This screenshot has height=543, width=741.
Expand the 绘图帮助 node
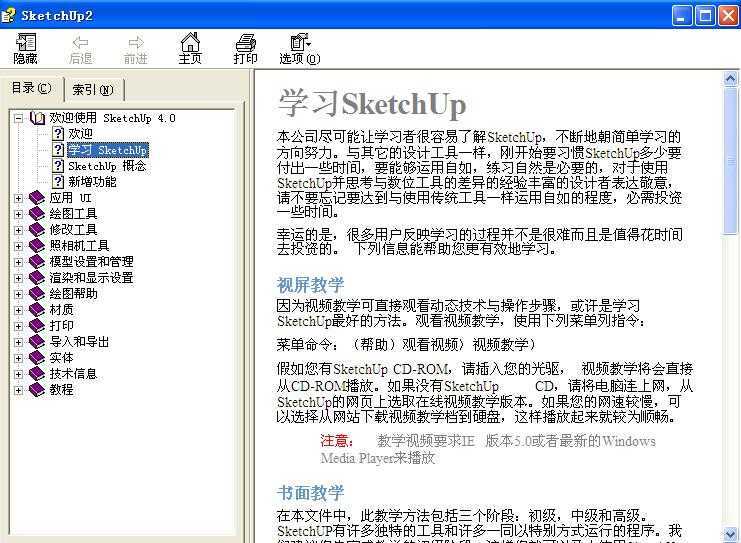tap(18, 294)
